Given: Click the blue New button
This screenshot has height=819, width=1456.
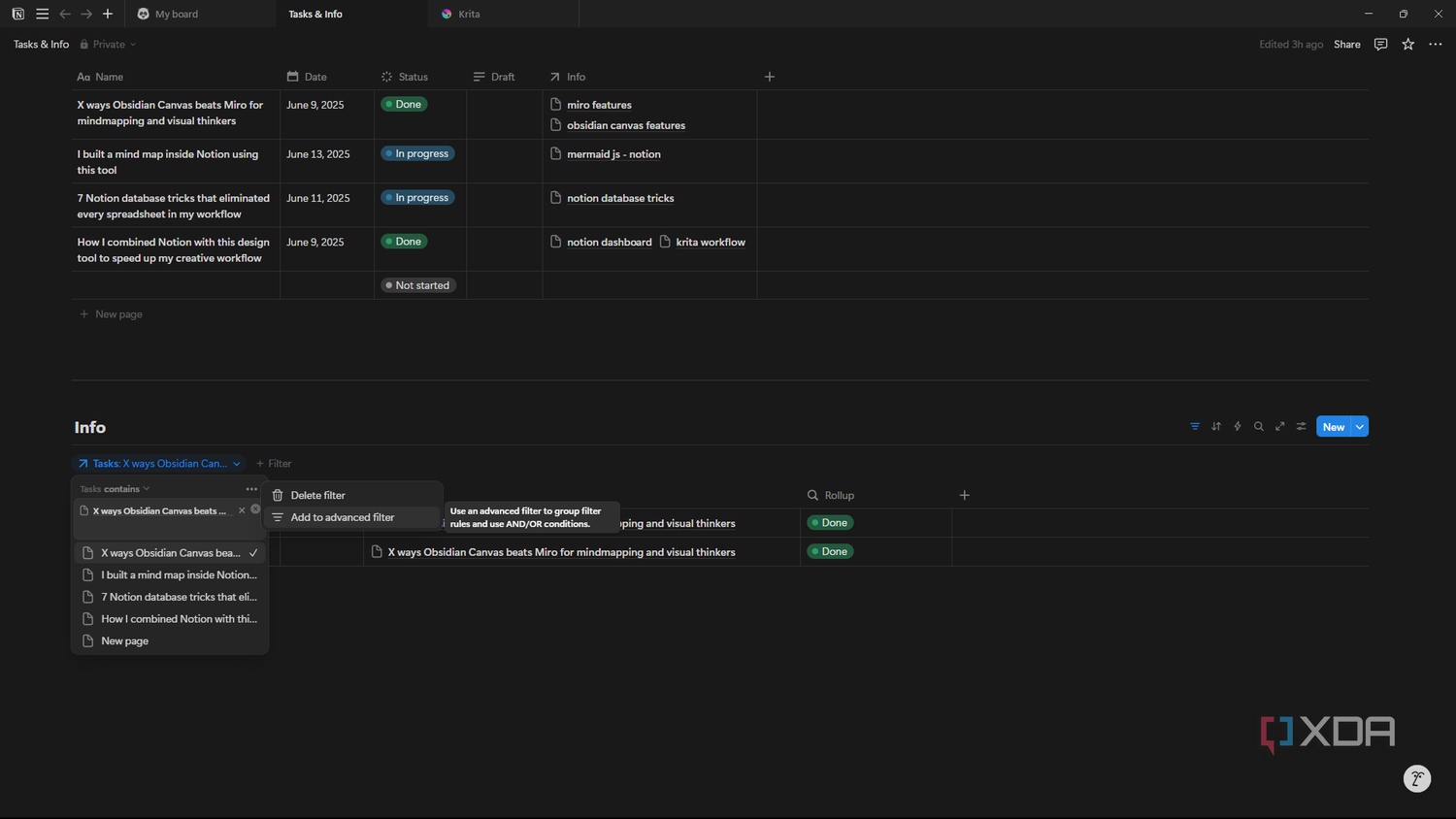Looking at the screenshot, I should pos(1334,427).
